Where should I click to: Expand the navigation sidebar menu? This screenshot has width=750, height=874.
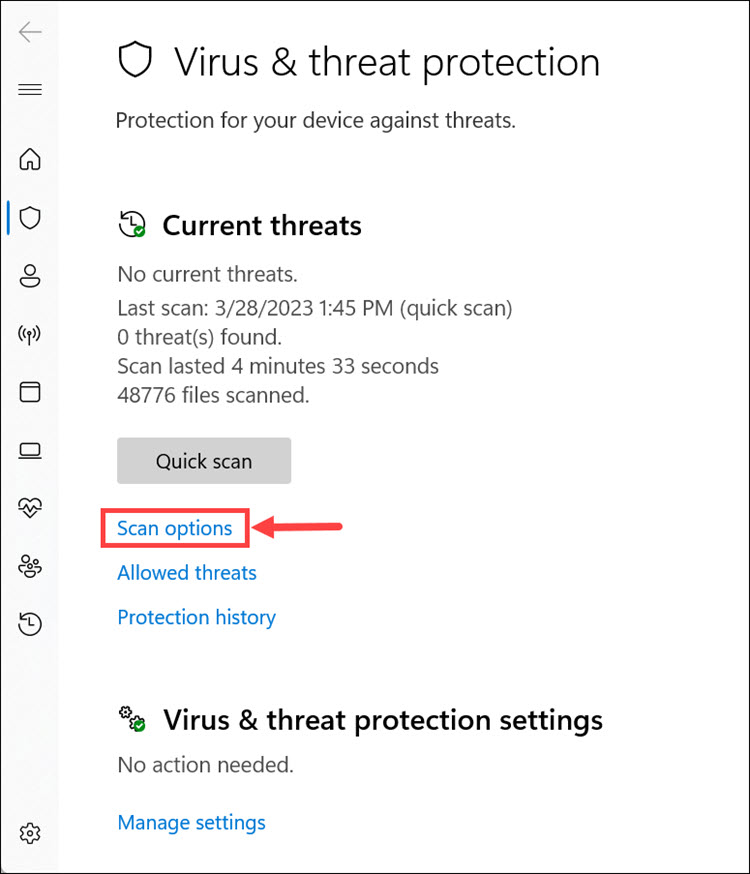coord(30,89)
